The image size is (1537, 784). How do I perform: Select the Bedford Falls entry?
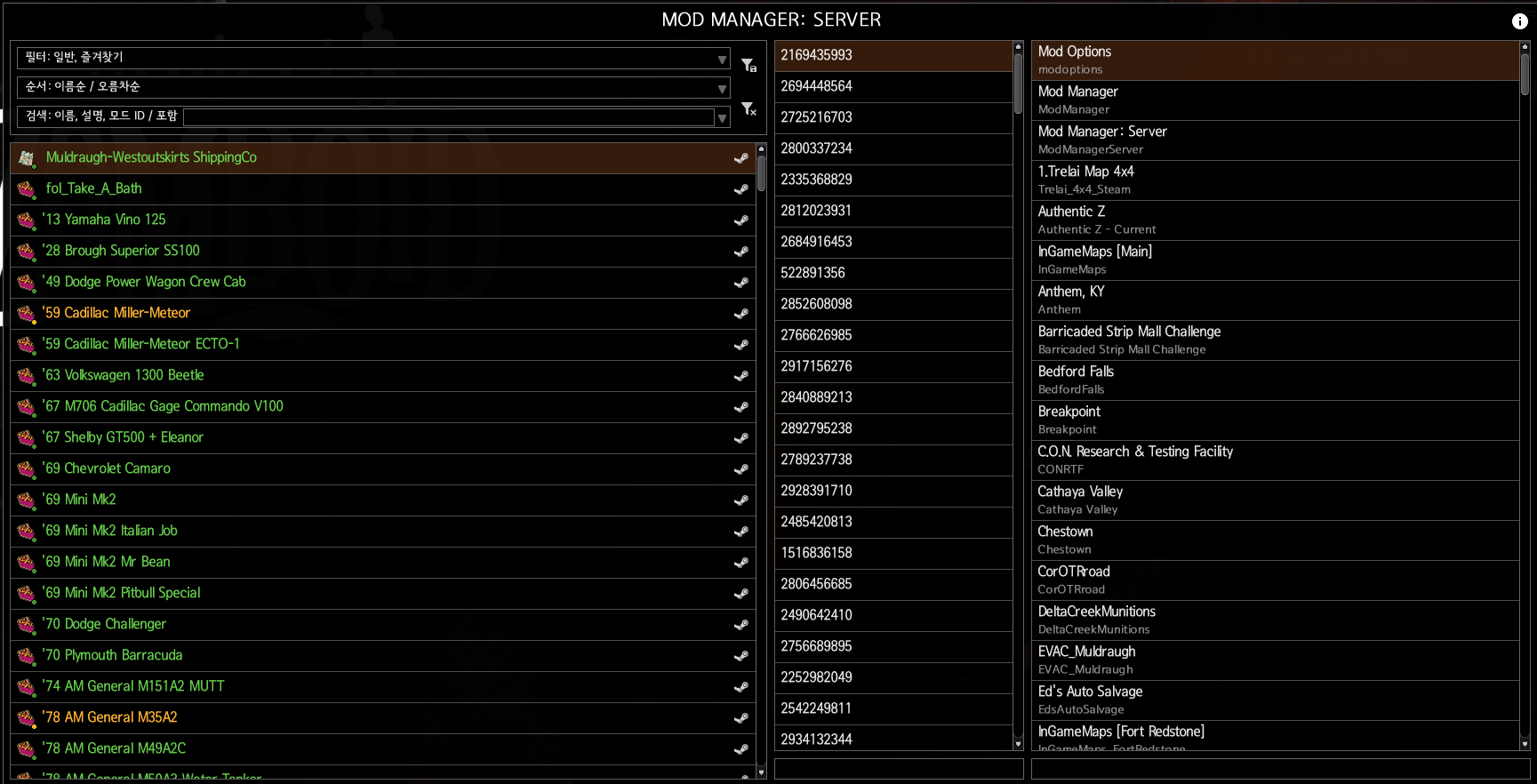[x=1275, y=380]
